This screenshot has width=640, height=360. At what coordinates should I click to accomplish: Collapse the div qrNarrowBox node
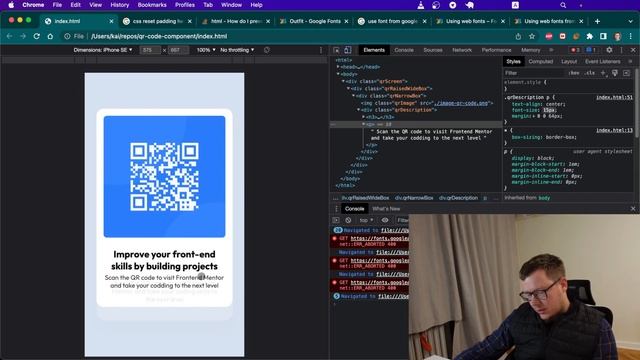353,96
